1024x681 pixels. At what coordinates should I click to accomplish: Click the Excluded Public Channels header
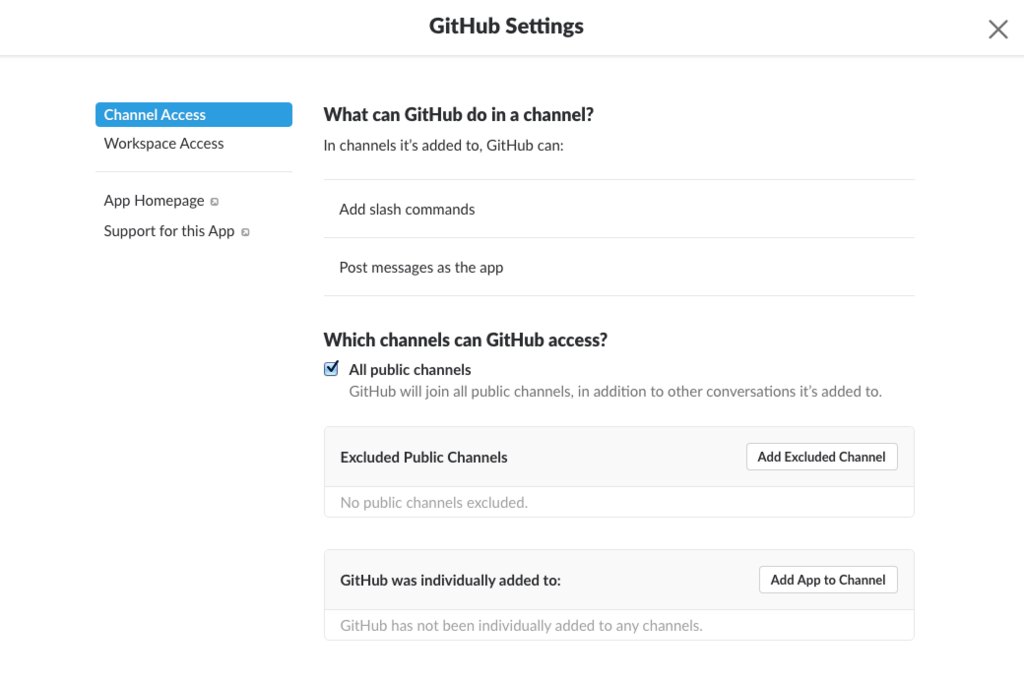[424, 458]
